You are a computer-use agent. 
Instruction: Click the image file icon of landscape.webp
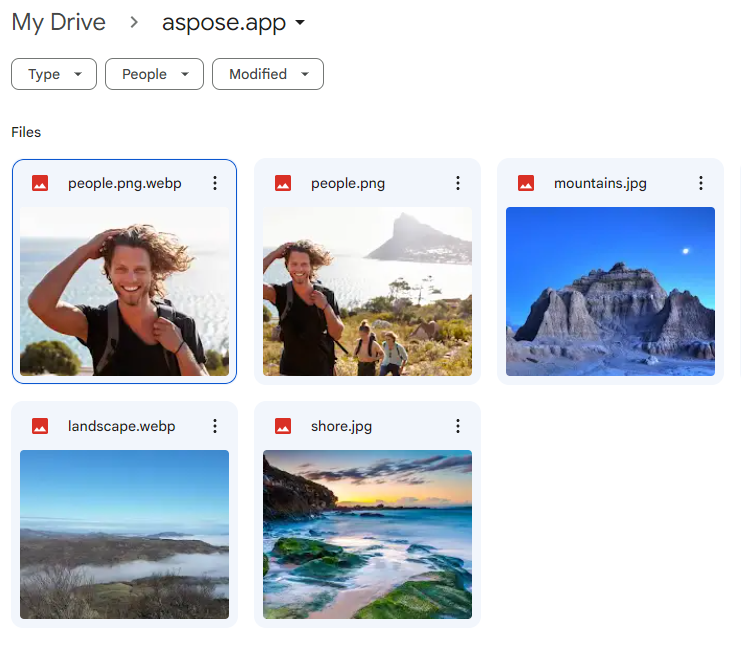[40, 426]
